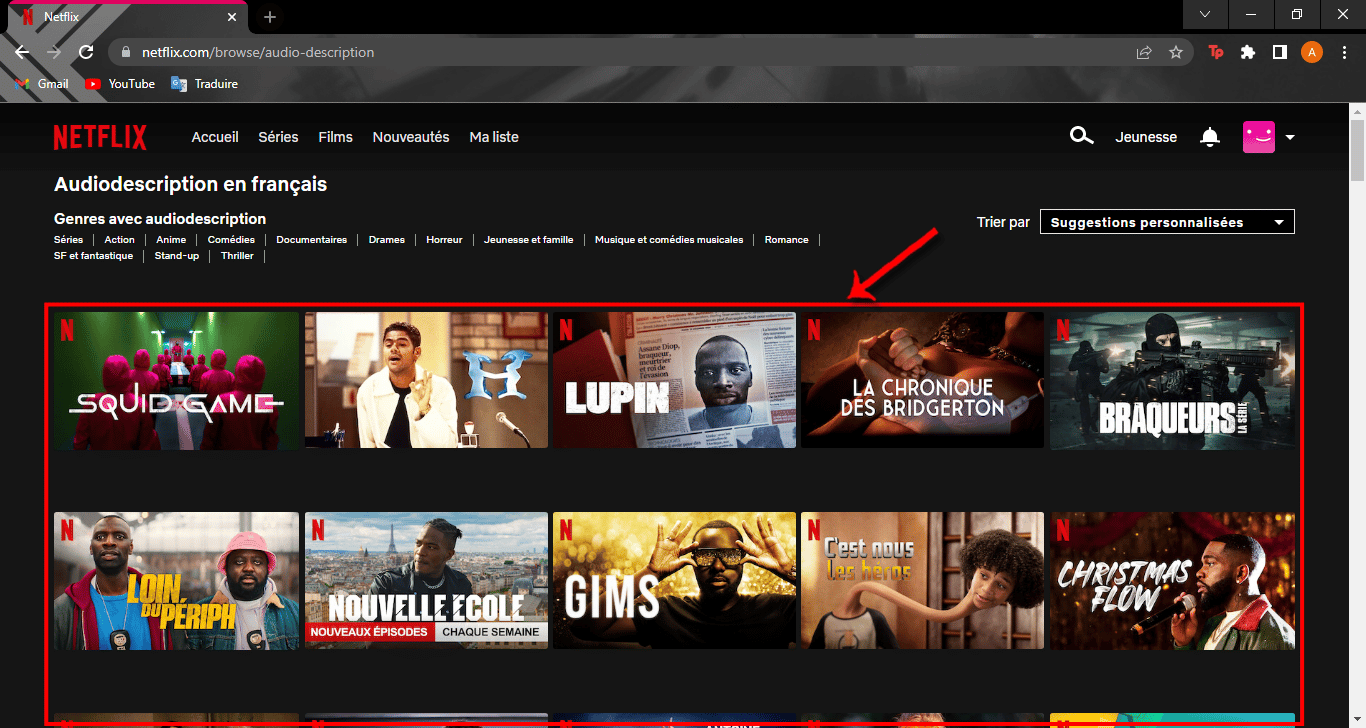Filter by Stand-up genre
The width and height of the screenshot is (1366, 728).
(x=176, y=256)
